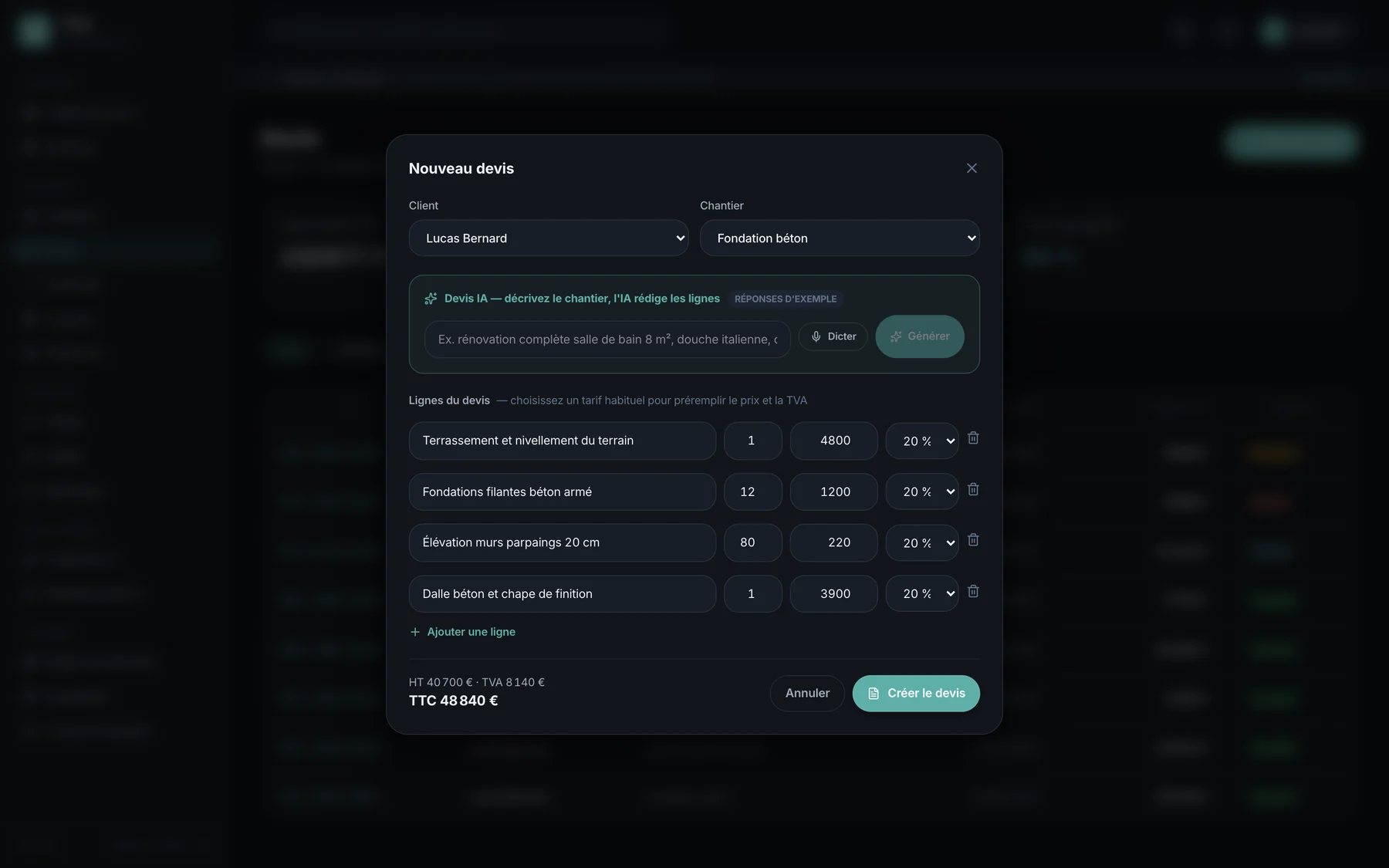This screenshot has width=1389, height=868.
Task: Click the Annuler button
Action: click(x=807, y=694)
